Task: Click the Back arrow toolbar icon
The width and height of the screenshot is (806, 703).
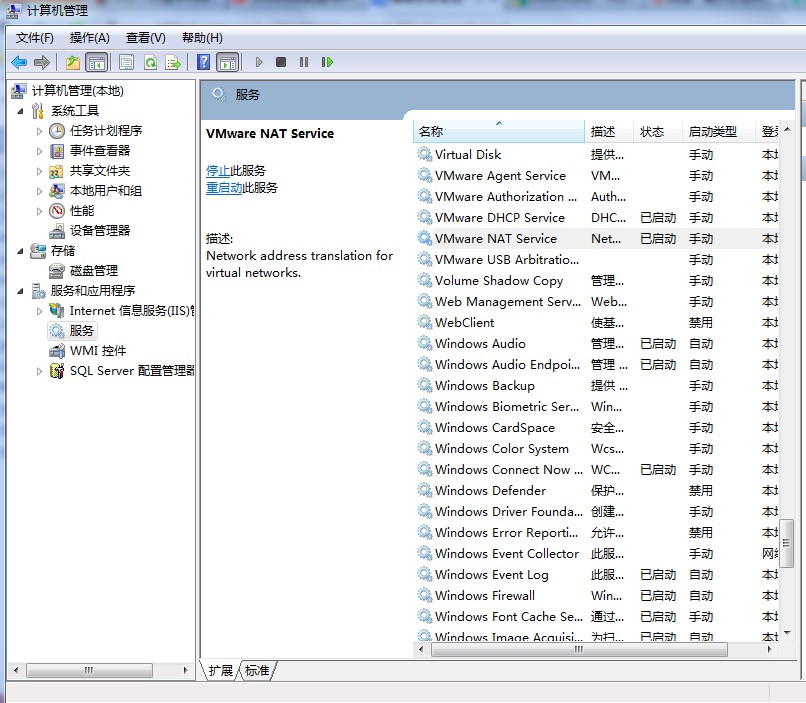Action: pyautogui.click(x=19, y=62)
